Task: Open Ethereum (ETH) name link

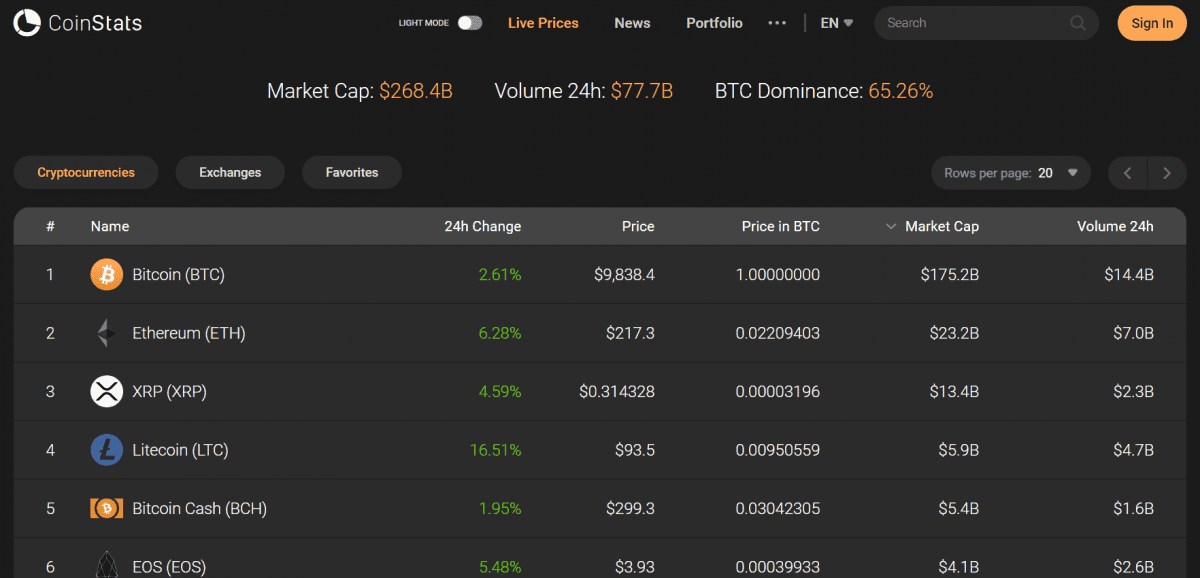Action: point(189,333)
